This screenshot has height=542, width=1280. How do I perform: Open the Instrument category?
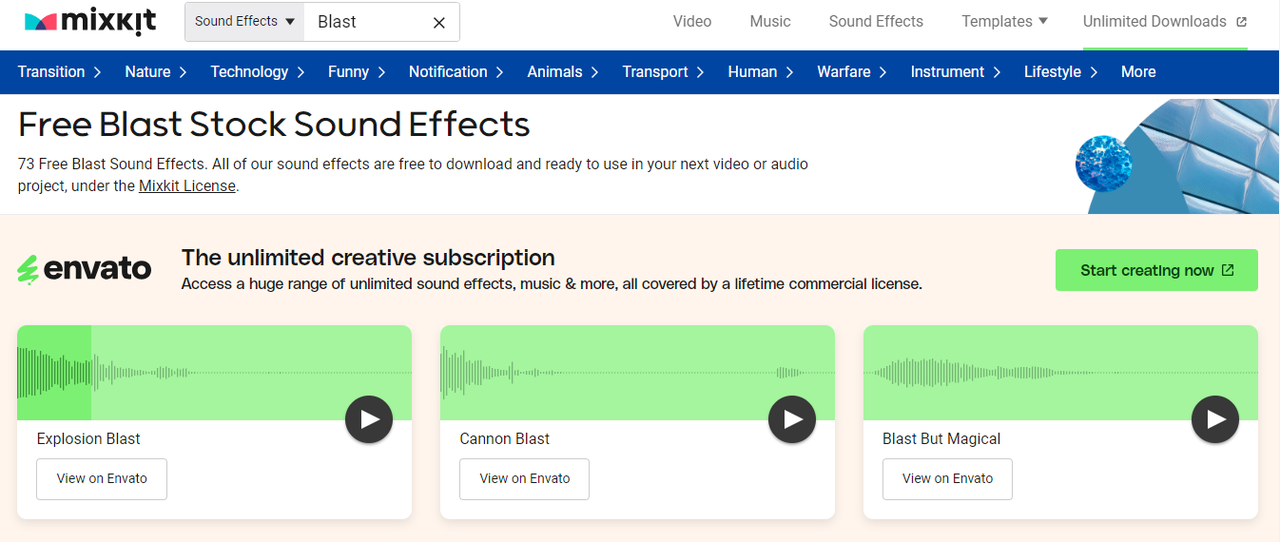[957, 72]
